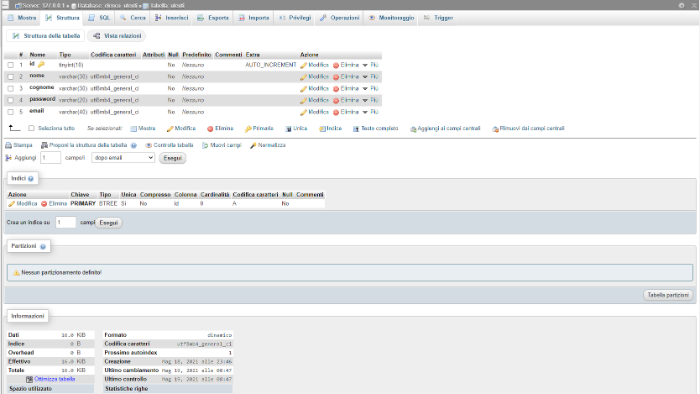Open page settings gear icon top right

point(681,5)
